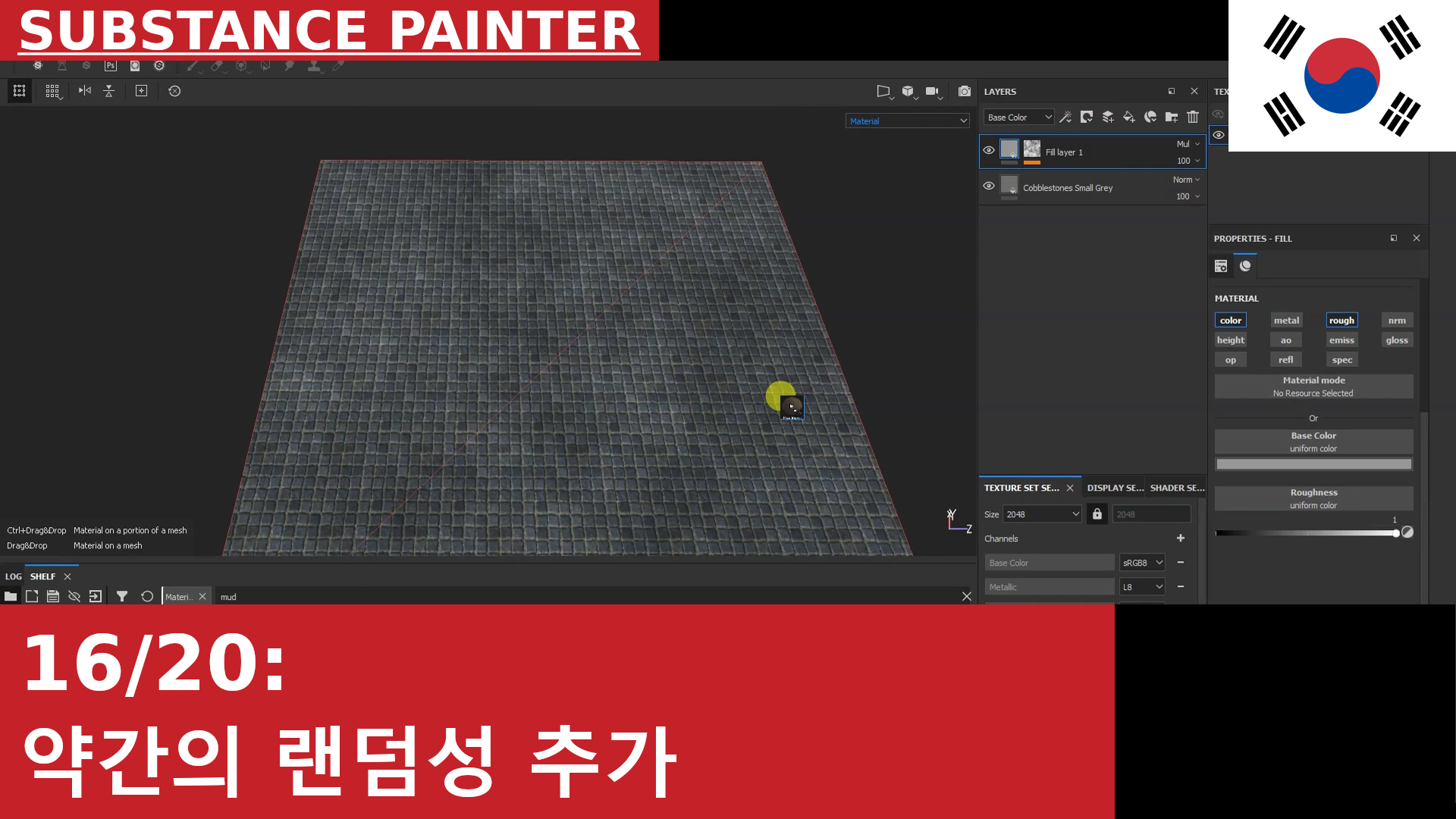The image size is (1456, 819).
Task: Open the sRGB8 format dropdown
Action: click(x=1142, y=563)
